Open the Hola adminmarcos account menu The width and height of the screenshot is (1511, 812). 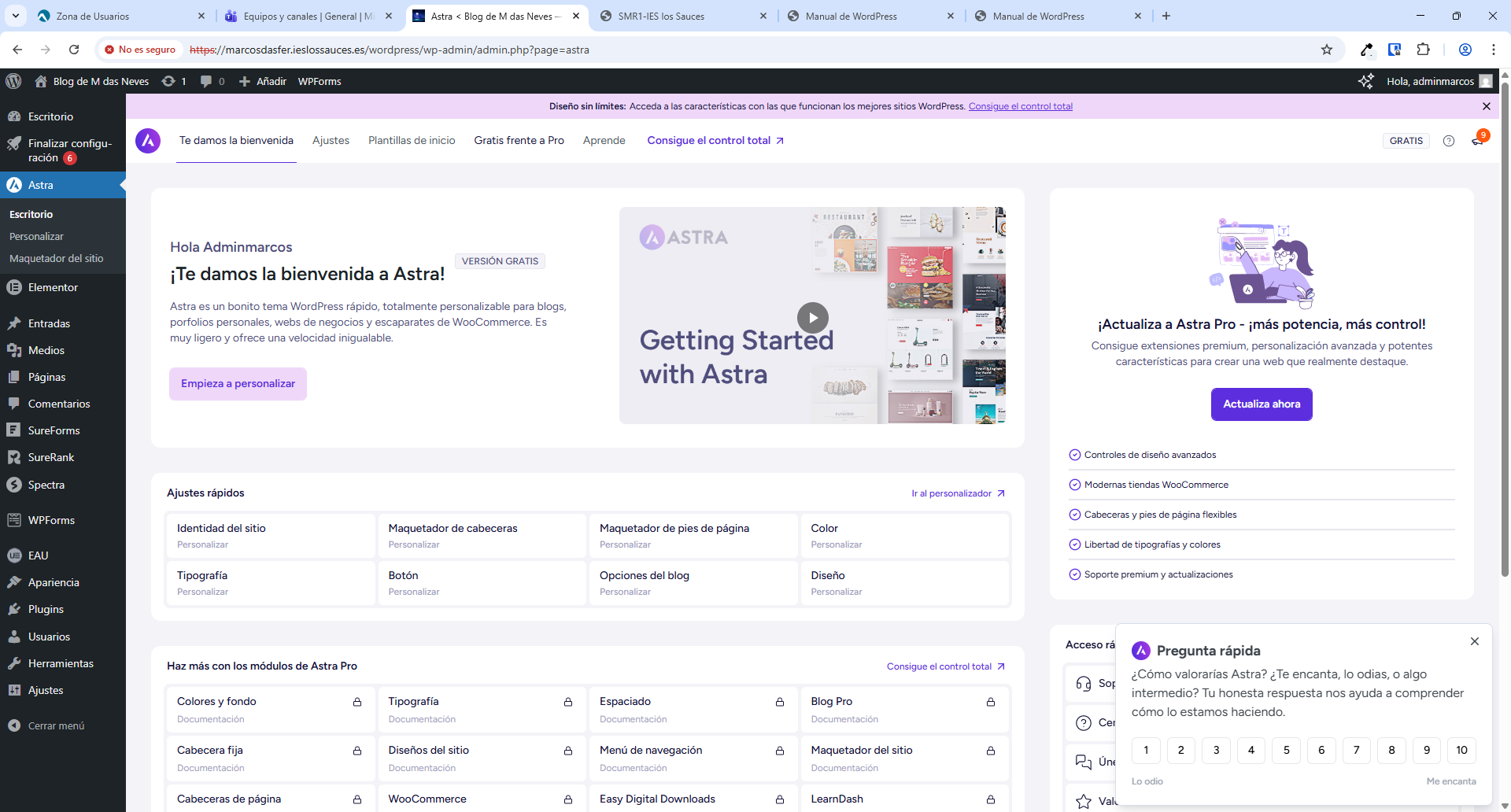pyautogui.click(x=1431, y=81)
